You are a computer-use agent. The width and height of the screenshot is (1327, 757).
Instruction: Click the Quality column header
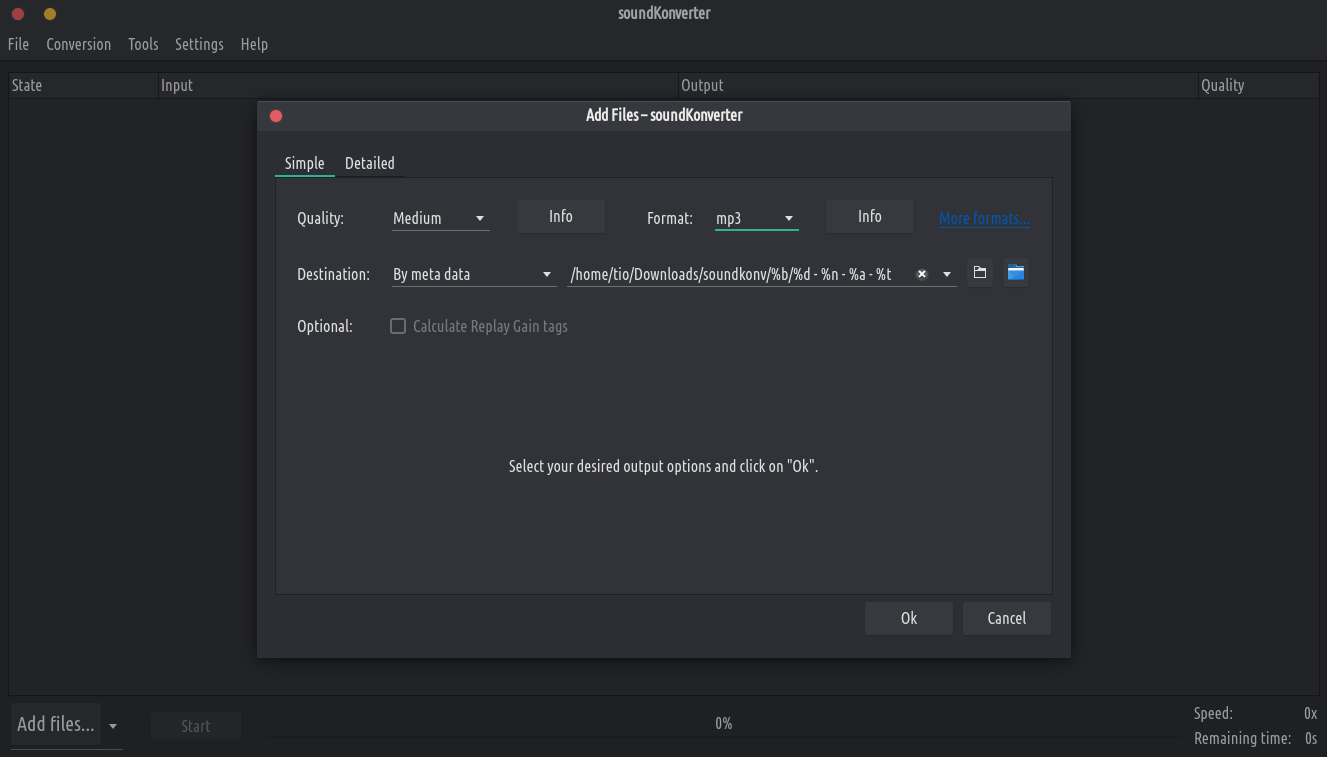click(1258, 85)
